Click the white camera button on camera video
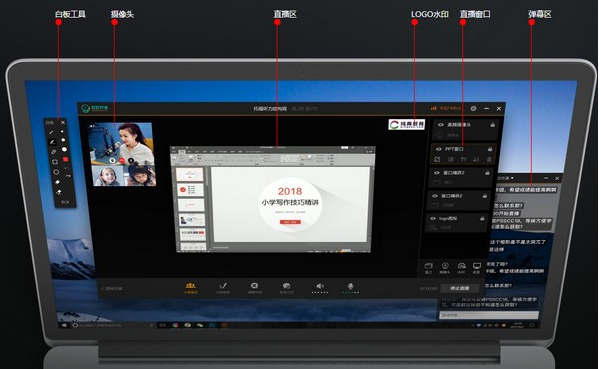This screenshot has height=369, width=601. (112, 161)
